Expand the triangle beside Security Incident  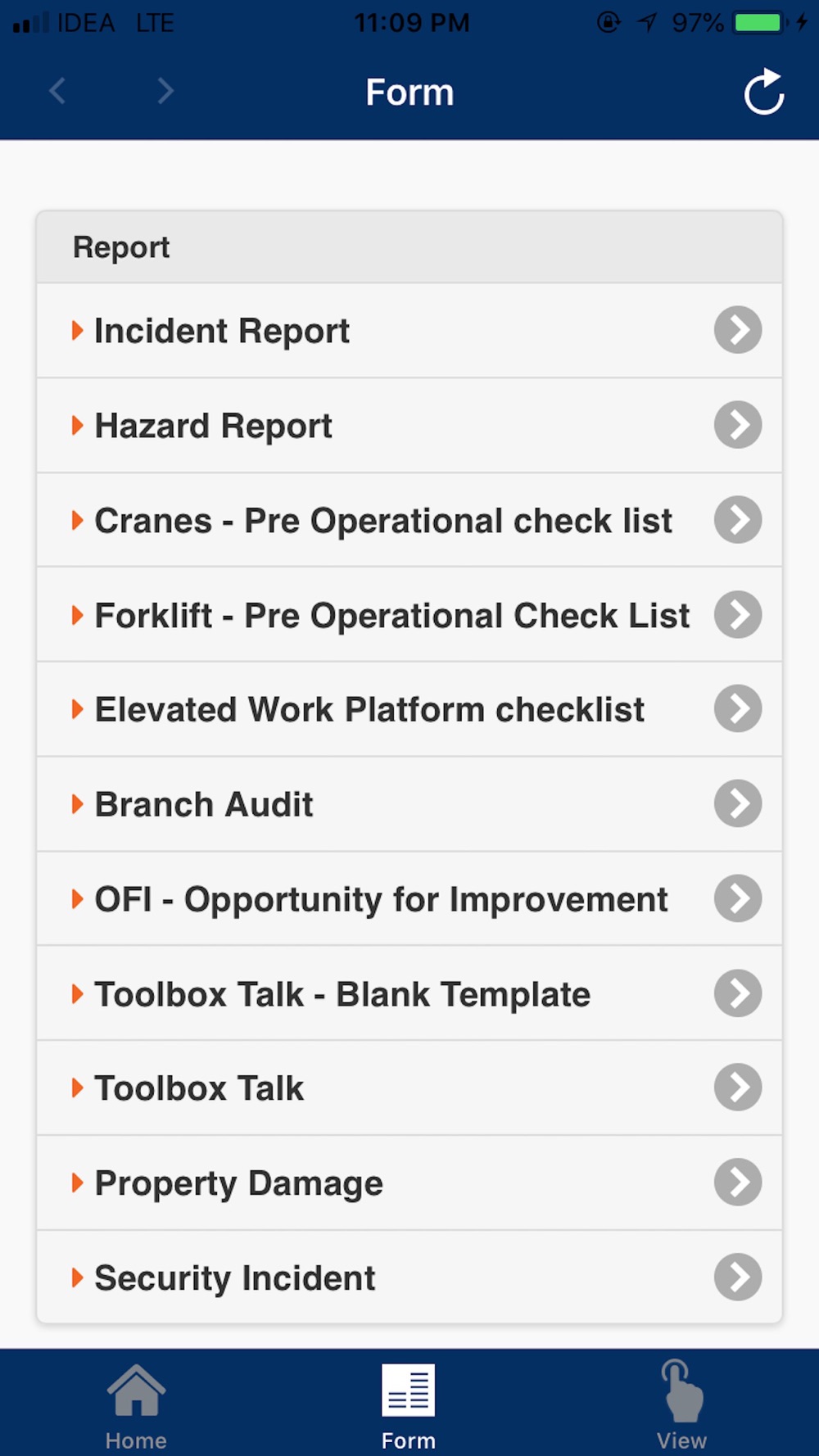click(x=77, y=1277)
